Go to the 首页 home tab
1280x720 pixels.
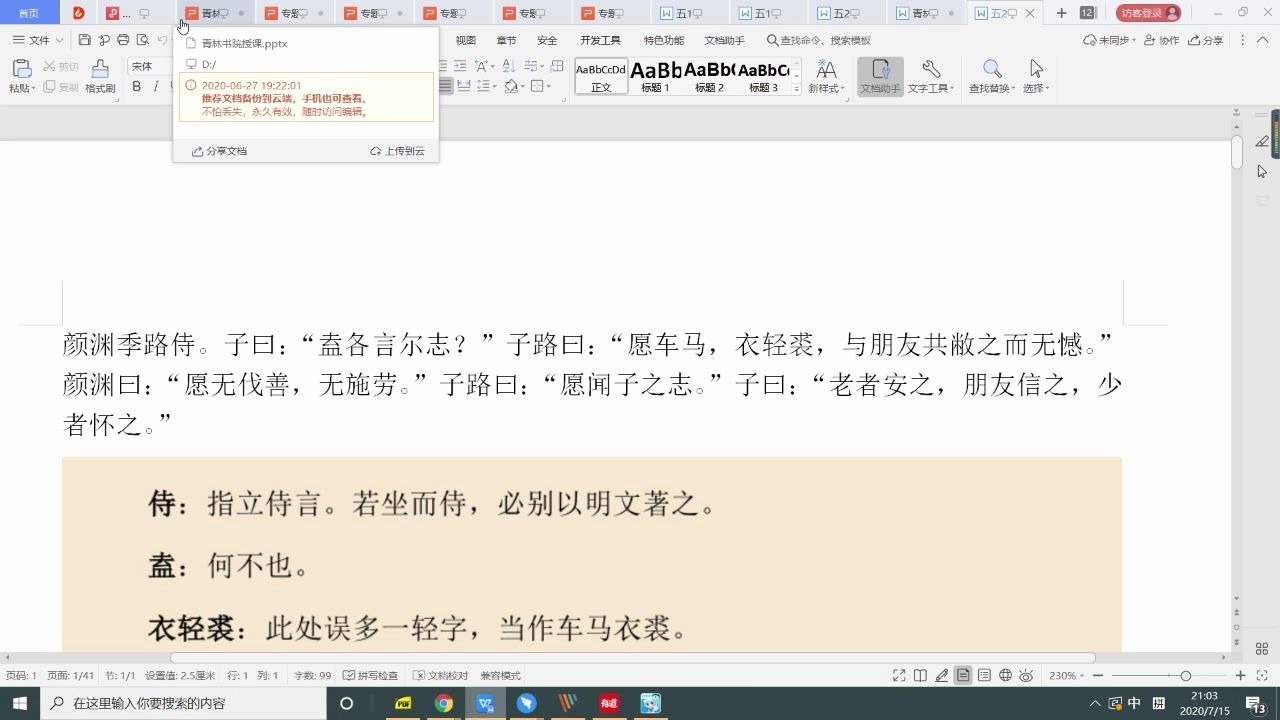(x=29, y=13)
